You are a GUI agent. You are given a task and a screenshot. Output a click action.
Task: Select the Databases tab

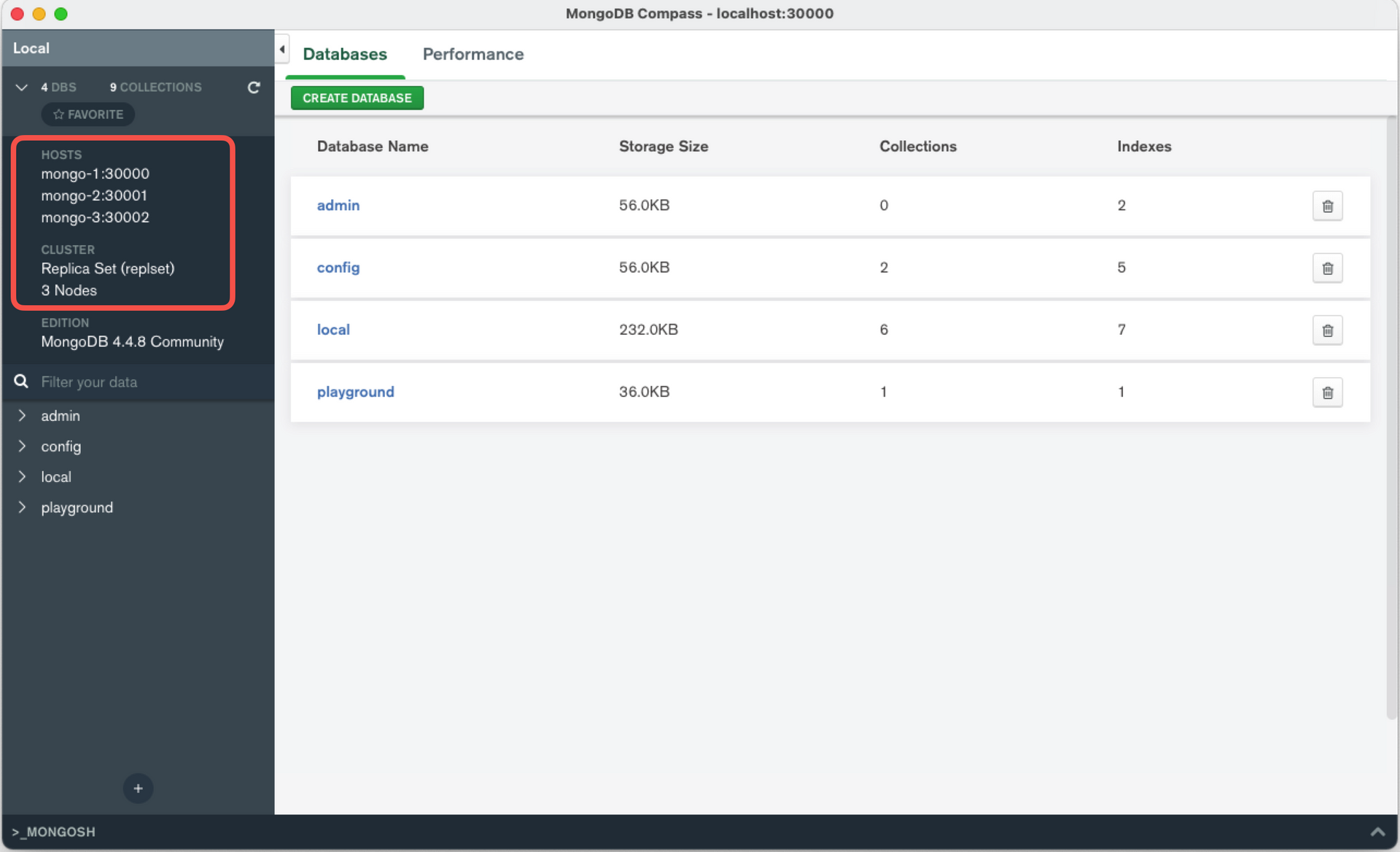(345, 54)
